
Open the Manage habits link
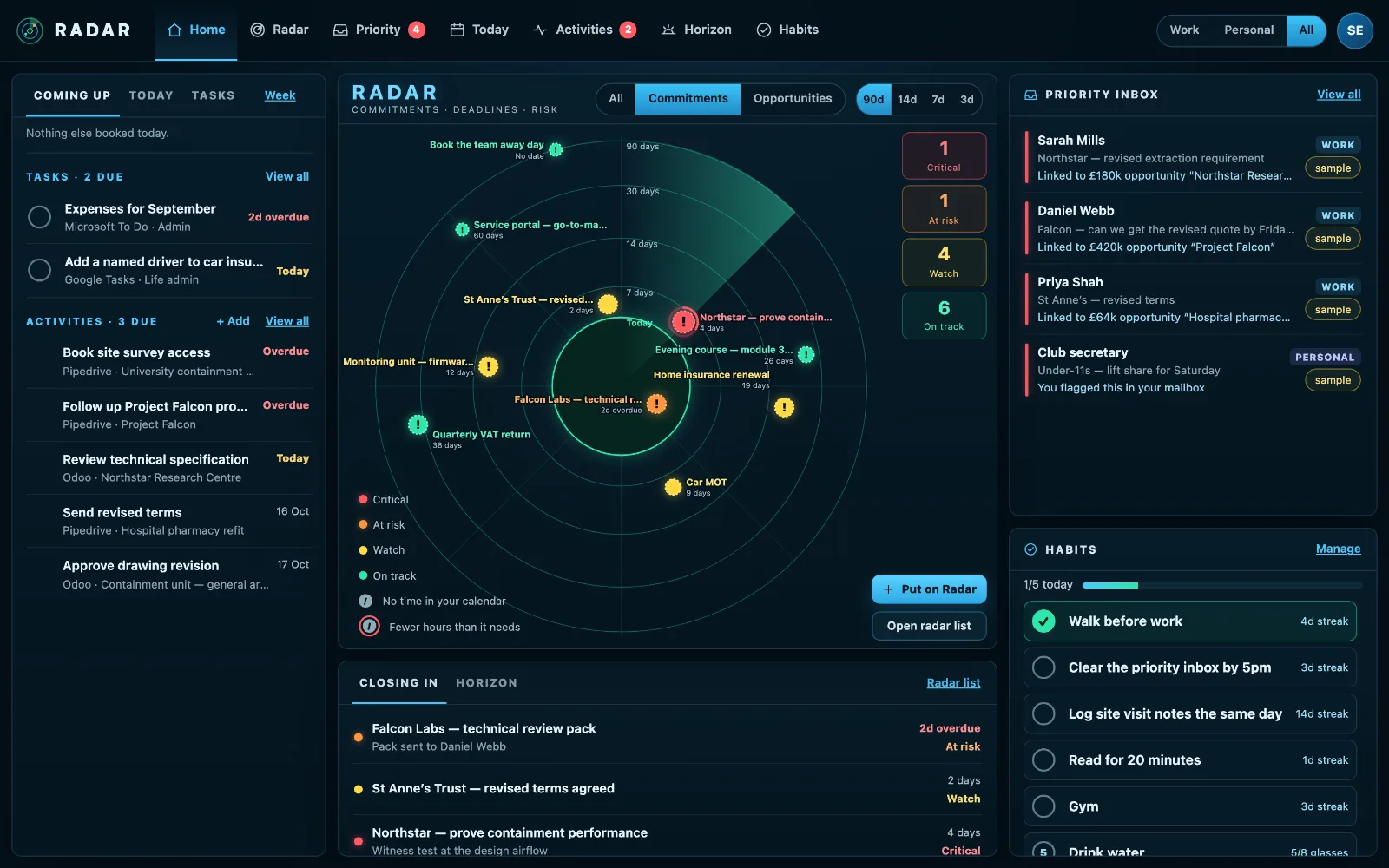(x=1338, y=549)
